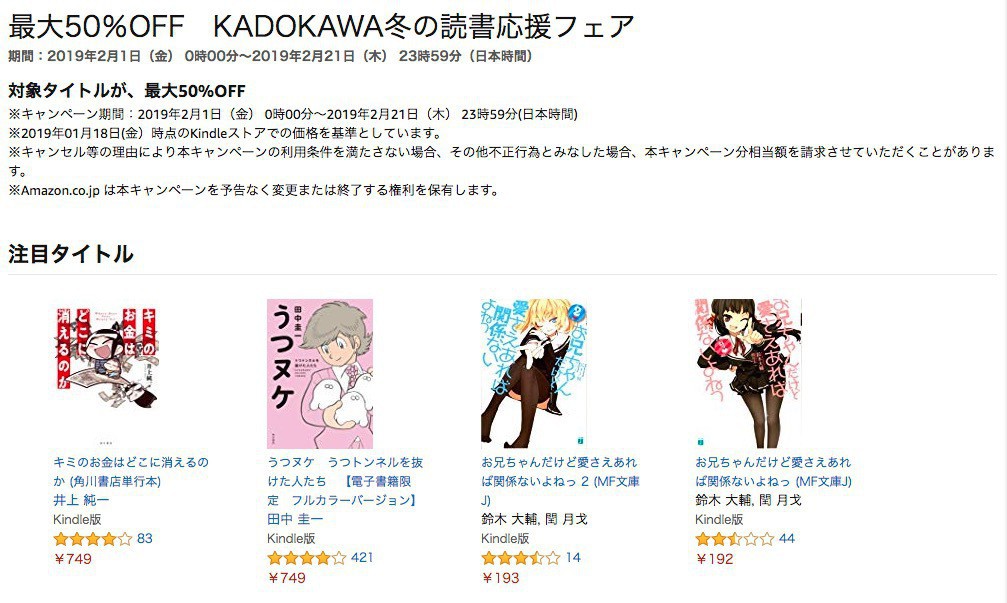Open the うつヌケ pink book cover
Screen dimensions: 1007x603
coord(320,374)
